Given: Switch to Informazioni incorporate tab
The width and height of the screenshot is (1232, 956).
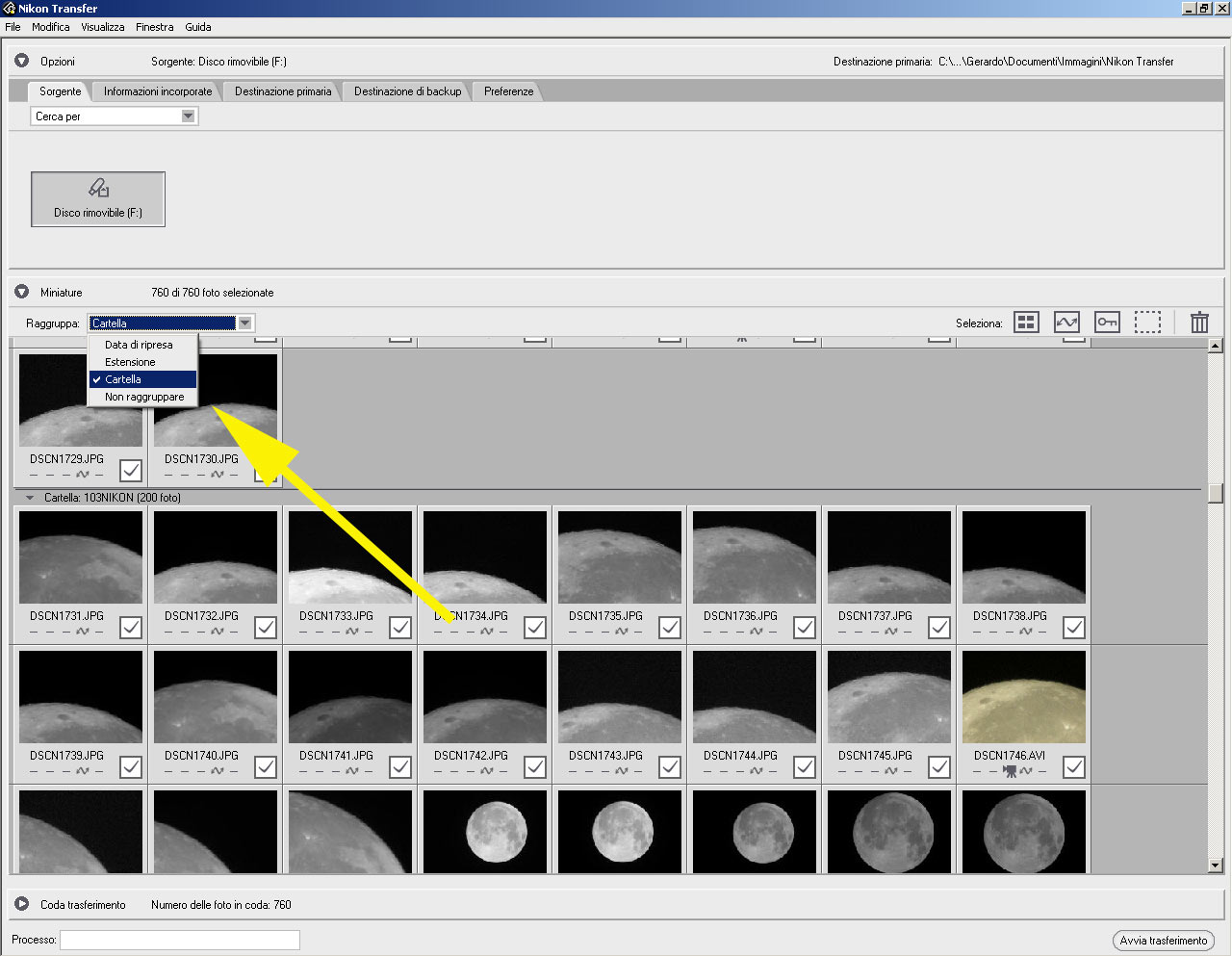Looking at the screenshot, I should pos(158,91).
